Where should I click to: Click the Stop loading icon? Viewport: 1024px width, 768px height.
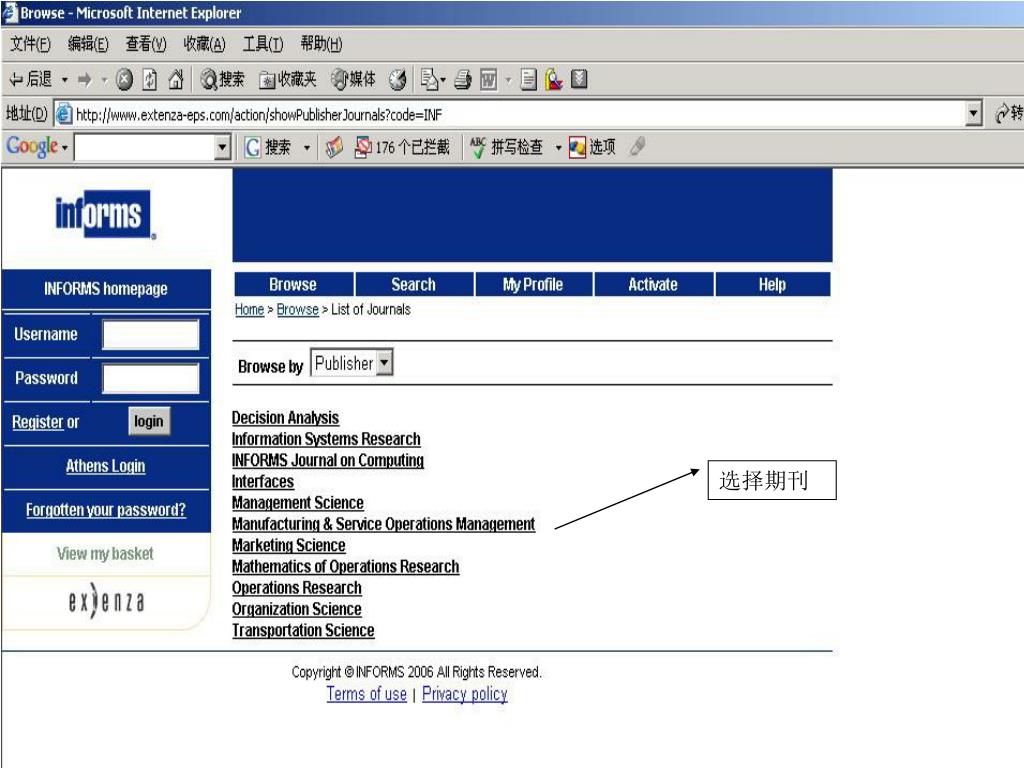(x=124, y=80)
